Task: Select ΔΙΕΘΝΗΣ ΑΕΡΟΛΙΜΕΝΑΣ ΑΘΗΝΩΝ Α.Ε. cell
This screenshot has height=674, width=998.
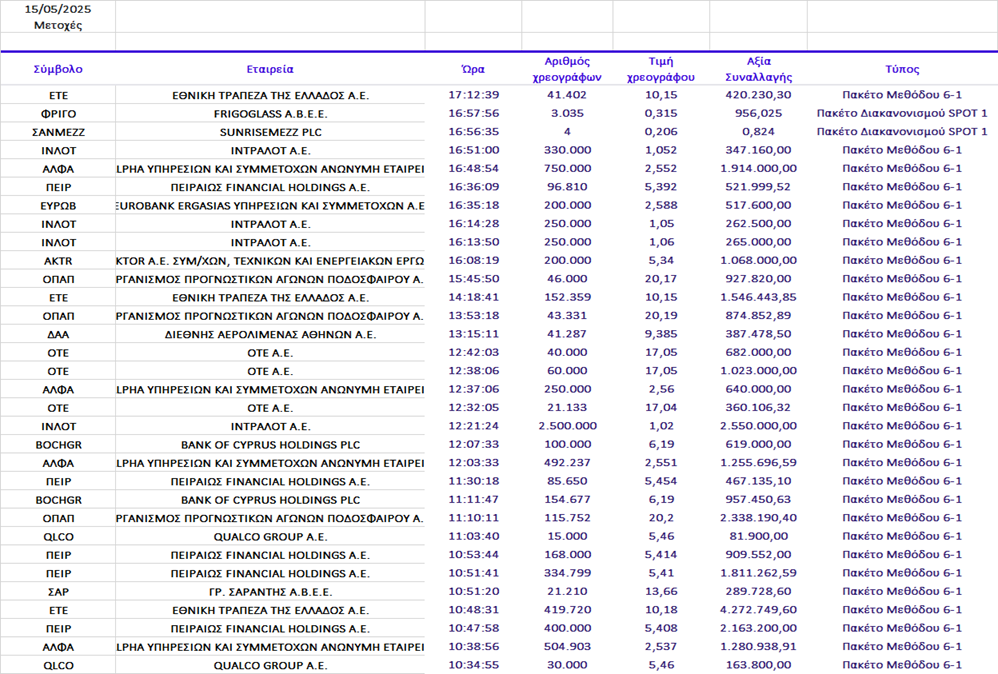Action: [x=270, y=335]
